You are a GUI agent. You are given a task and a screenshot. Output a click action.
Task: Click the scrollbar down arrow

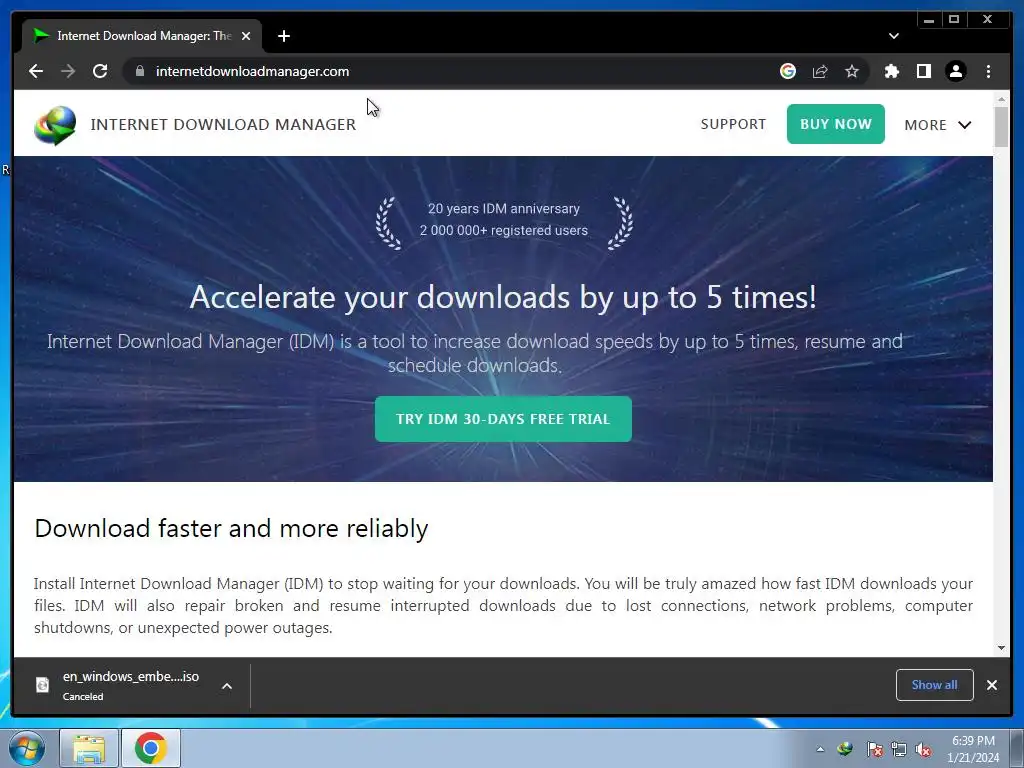[x=1001, y=648]
